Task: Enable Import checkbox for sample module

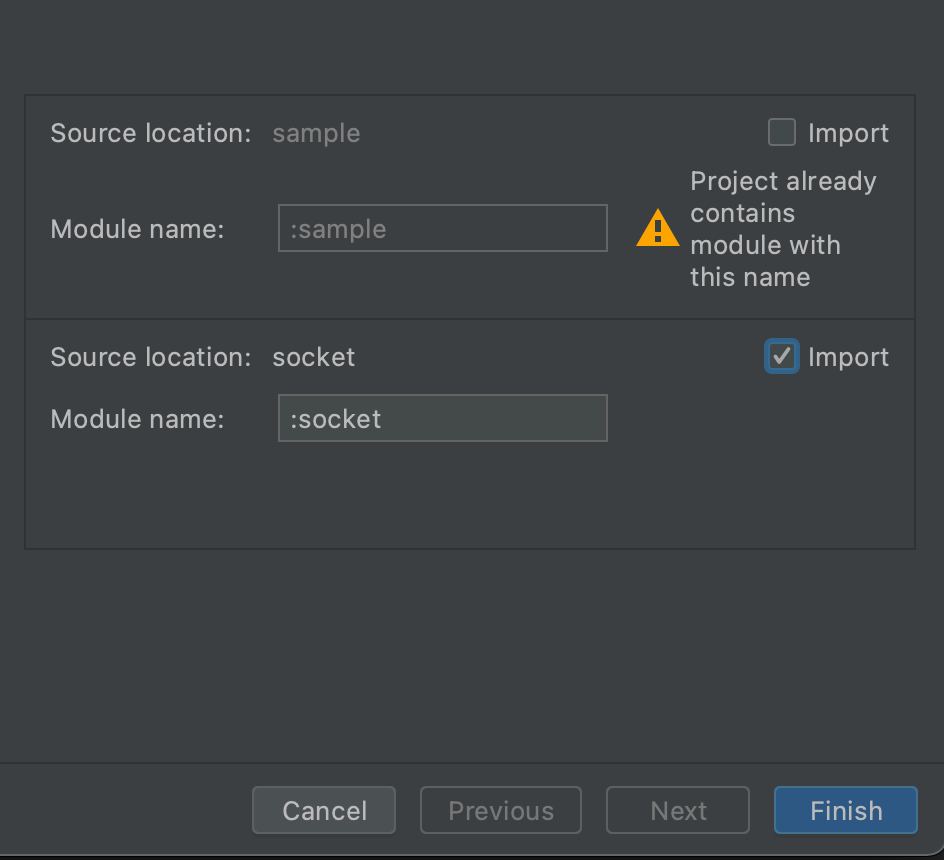Action: (781, 132)
